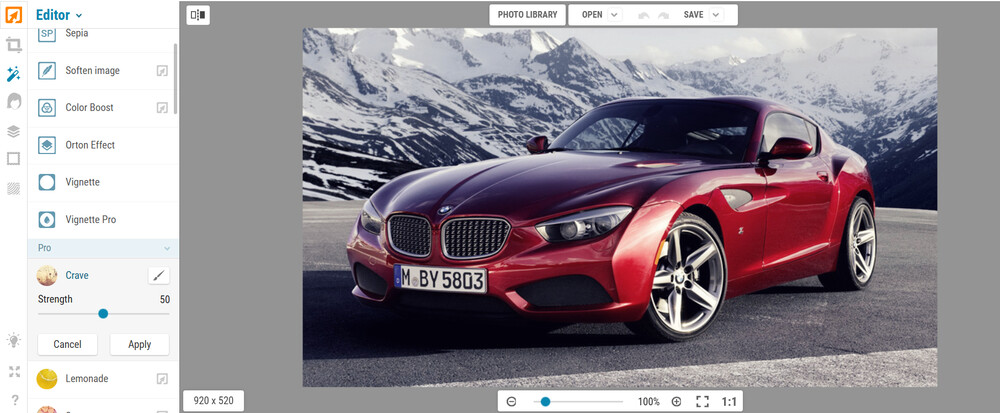
Task: Apply the Crave effect
Action: [x=140, y=344]
